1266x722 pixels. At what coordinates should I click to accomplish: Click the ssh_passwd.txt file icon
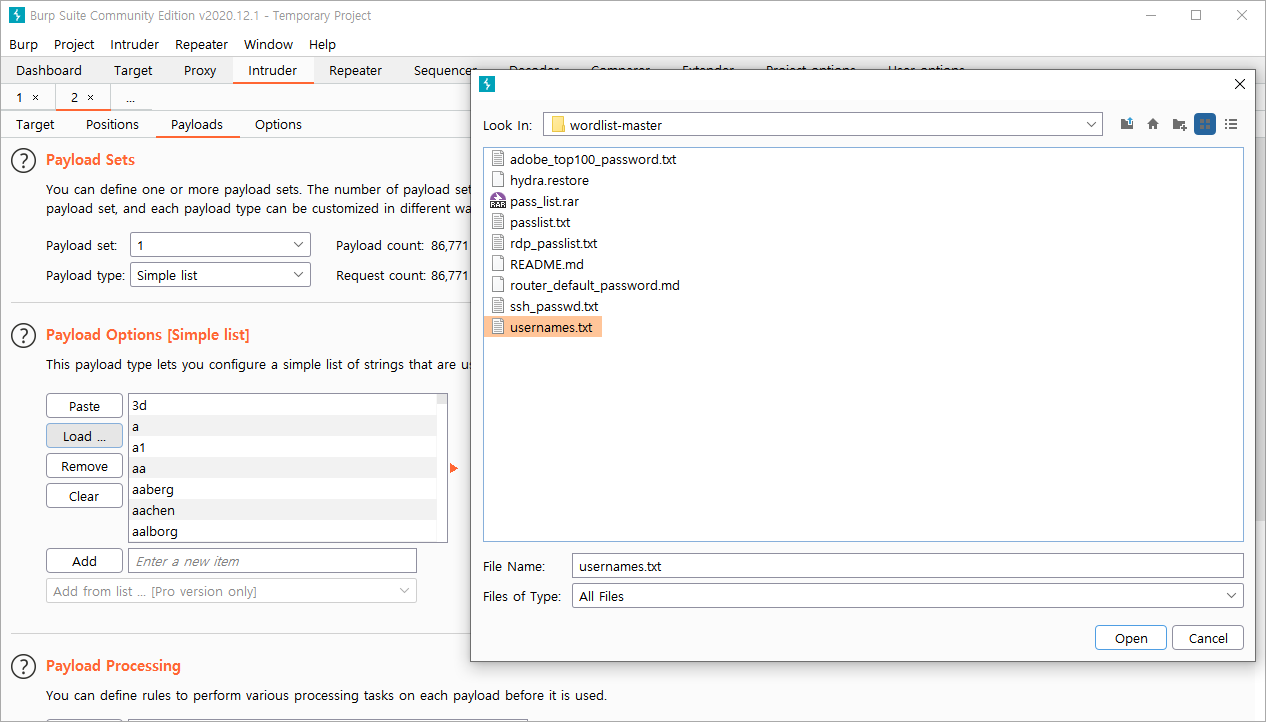(497, 306)
